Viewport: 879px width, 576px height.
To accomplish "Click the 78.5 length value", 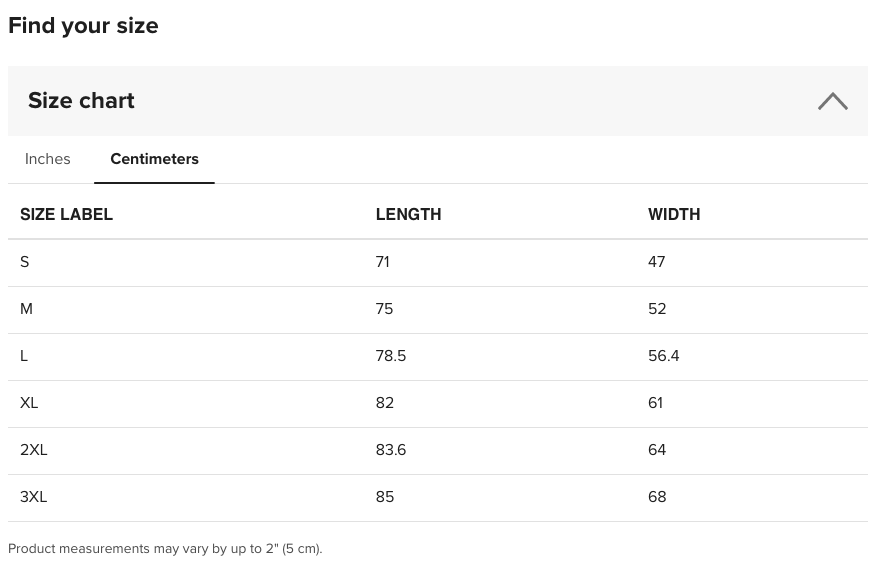I will [x=391, y=356].
